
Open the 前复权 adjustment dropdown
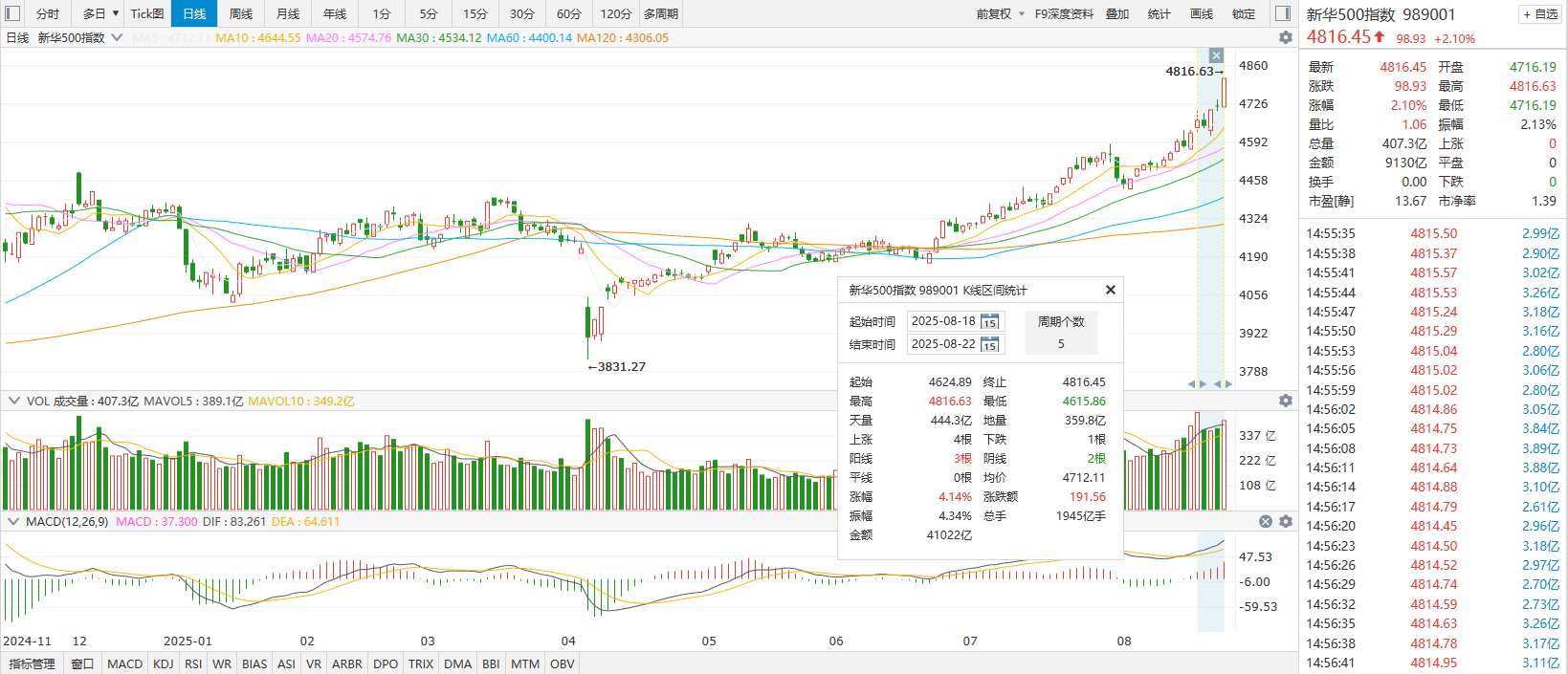click(x=1001, y=13)
